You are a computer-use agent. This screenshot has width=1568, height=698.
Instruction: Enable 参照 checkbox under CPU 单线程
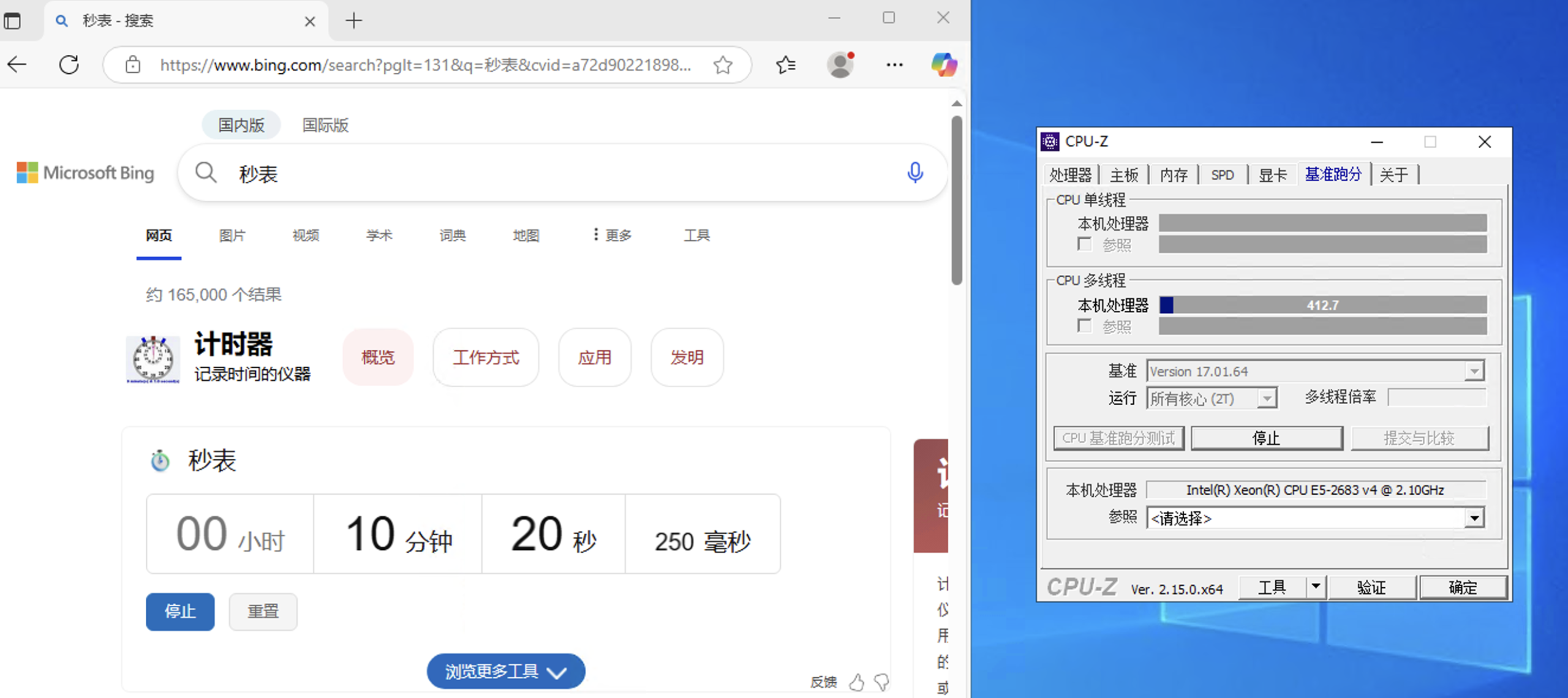(x=1084, y=244)
